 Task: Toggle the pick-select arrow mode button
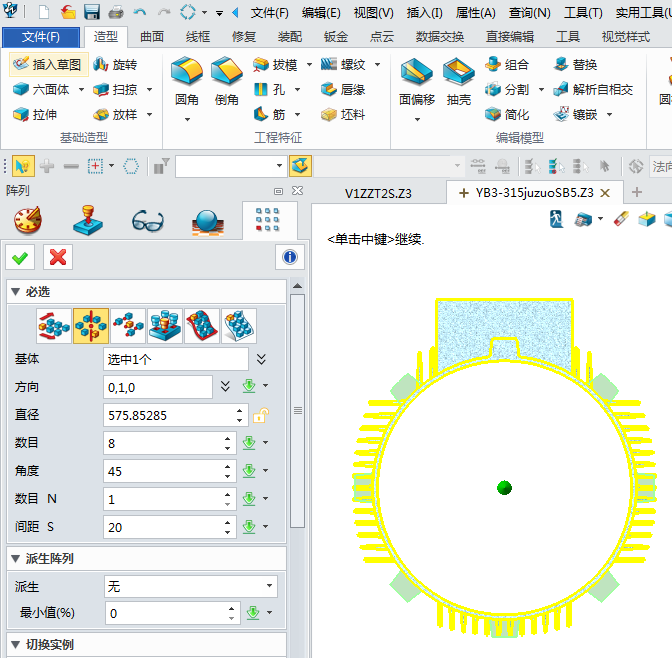click(x=22, y=166)
